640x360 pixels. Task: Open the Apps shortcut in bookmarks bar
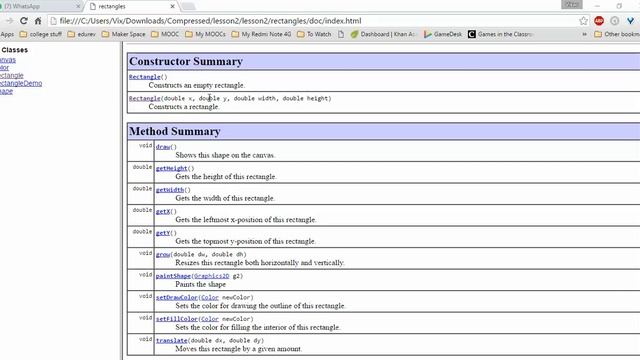click(7, 34)
